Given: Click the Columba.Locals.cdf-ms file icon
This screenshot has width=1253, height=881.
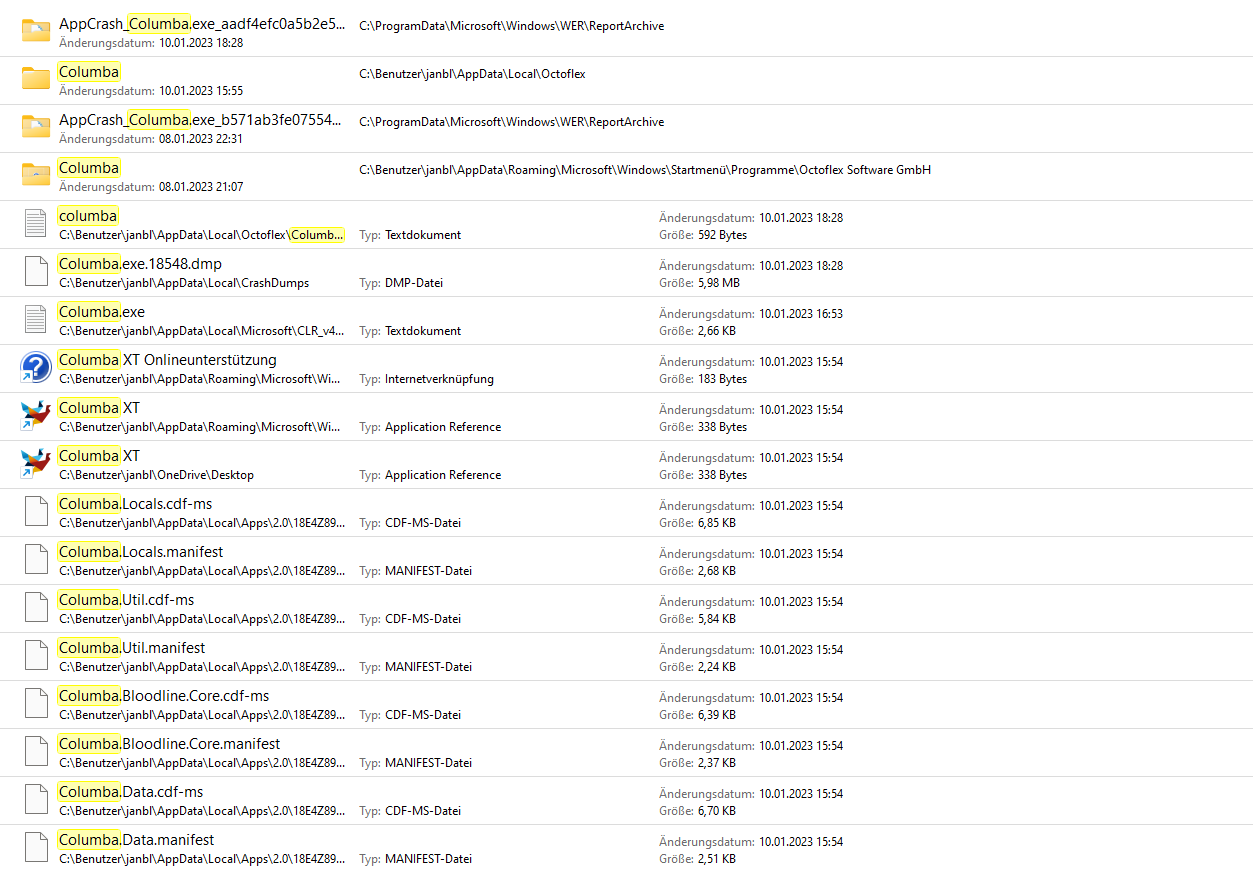Looking at the screenshot, I should tap(36, 511).
